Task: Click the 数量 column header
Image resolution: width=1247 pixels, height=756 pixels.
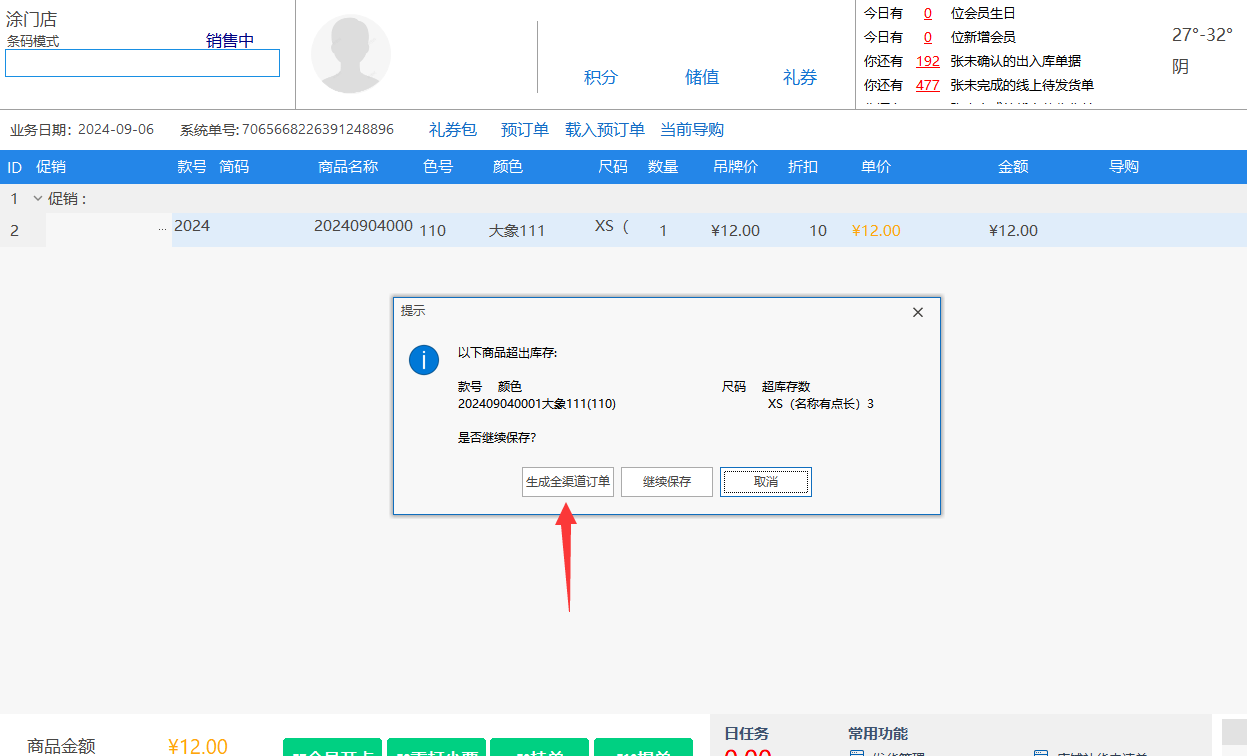Action: 663,167
